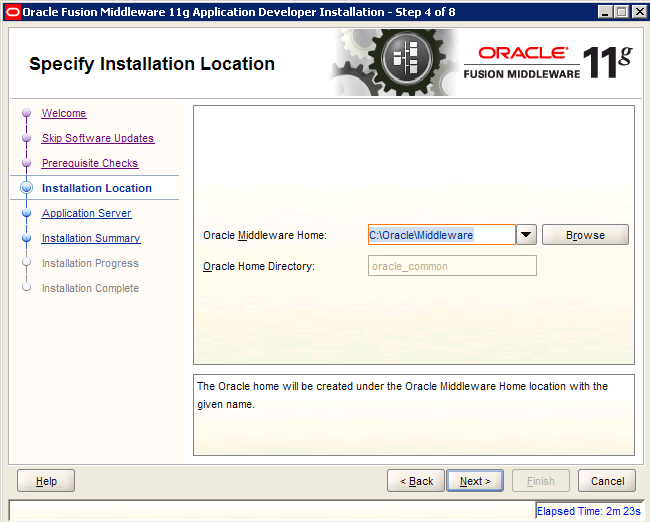Open Help for this installer step
The image size is (650, 522).
pyautogui.click(x=46, y=481)
